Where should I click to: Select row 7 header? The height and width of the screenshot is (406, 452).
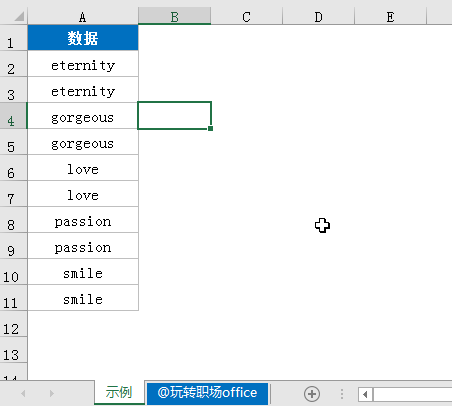coord(13,194)
